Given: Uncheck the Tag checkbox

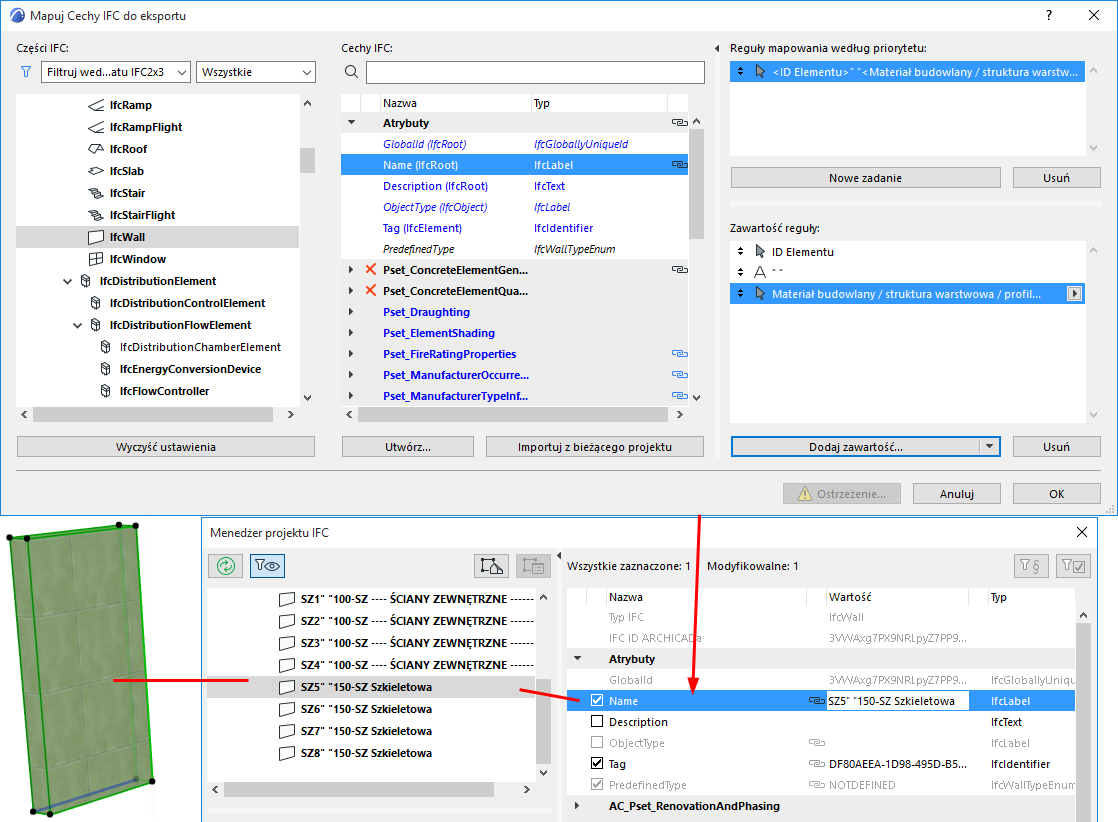Looking at the screenshot, I should pos(597,764).
